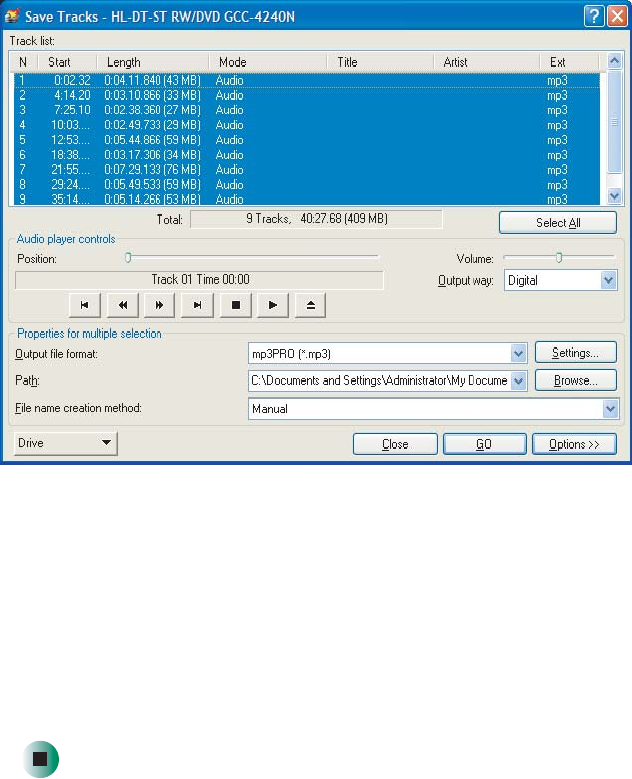Click GO to start saving tracks
The height and width of the screenshot is (779, 632).
tap(484, 444)
